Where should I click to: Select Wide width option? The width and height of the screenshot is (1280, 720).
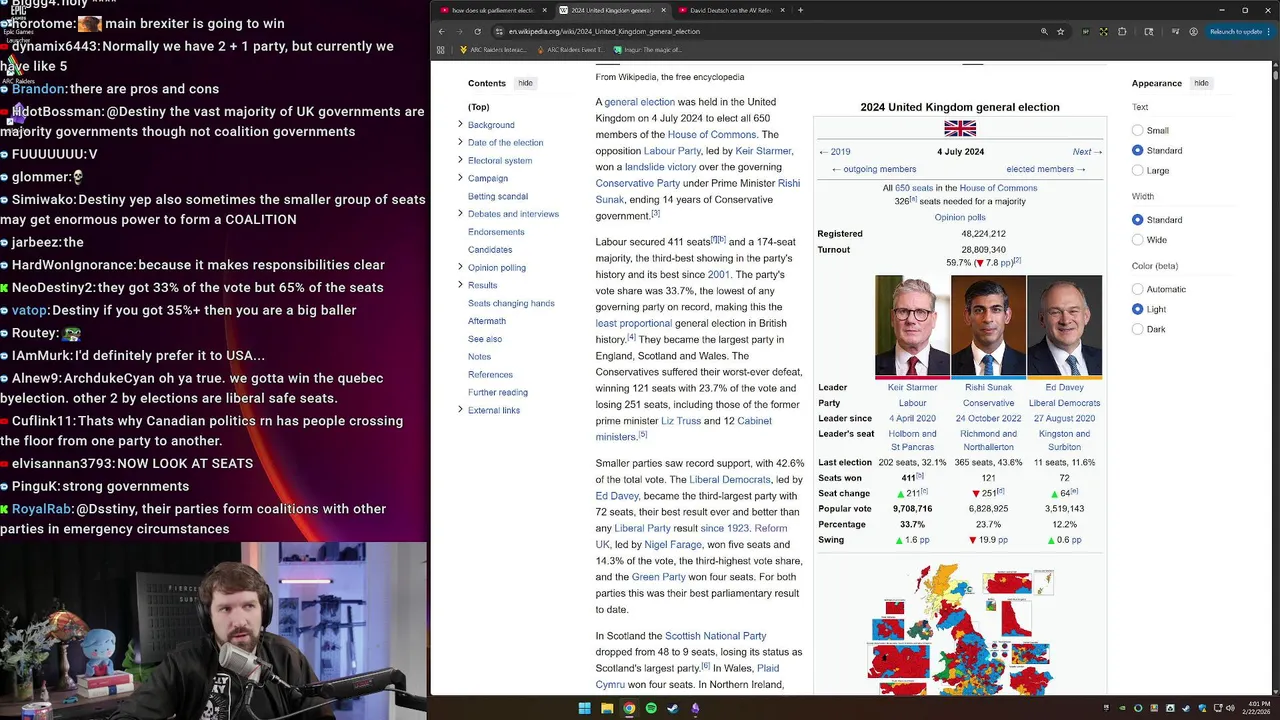(1137, 239)
